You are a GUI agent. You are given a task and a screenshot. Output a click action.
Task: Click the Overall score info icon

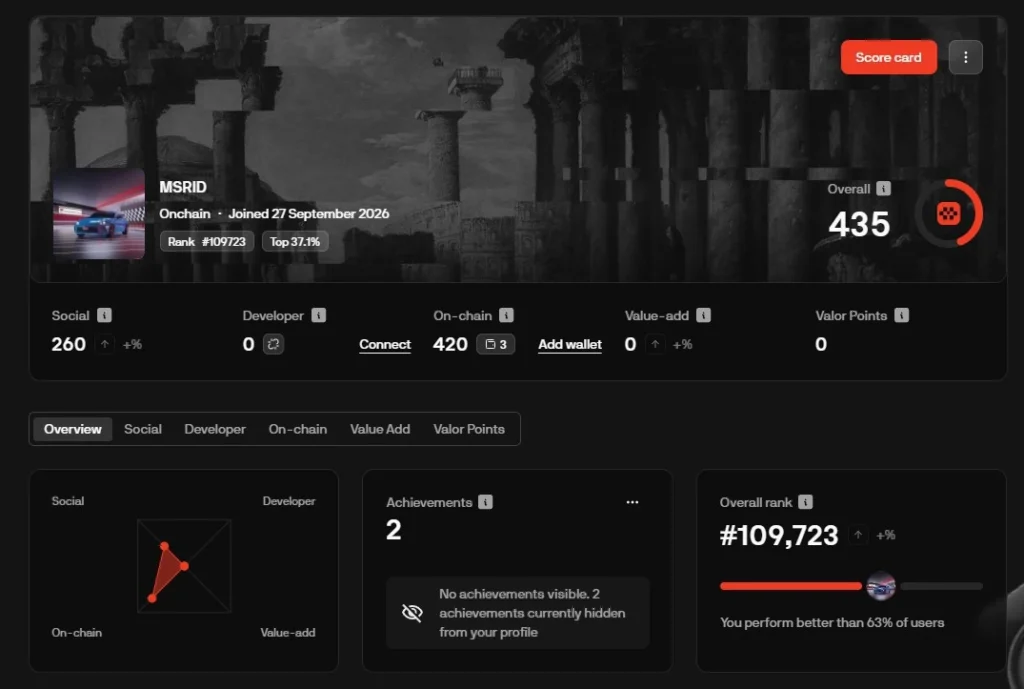coord(883,189)
